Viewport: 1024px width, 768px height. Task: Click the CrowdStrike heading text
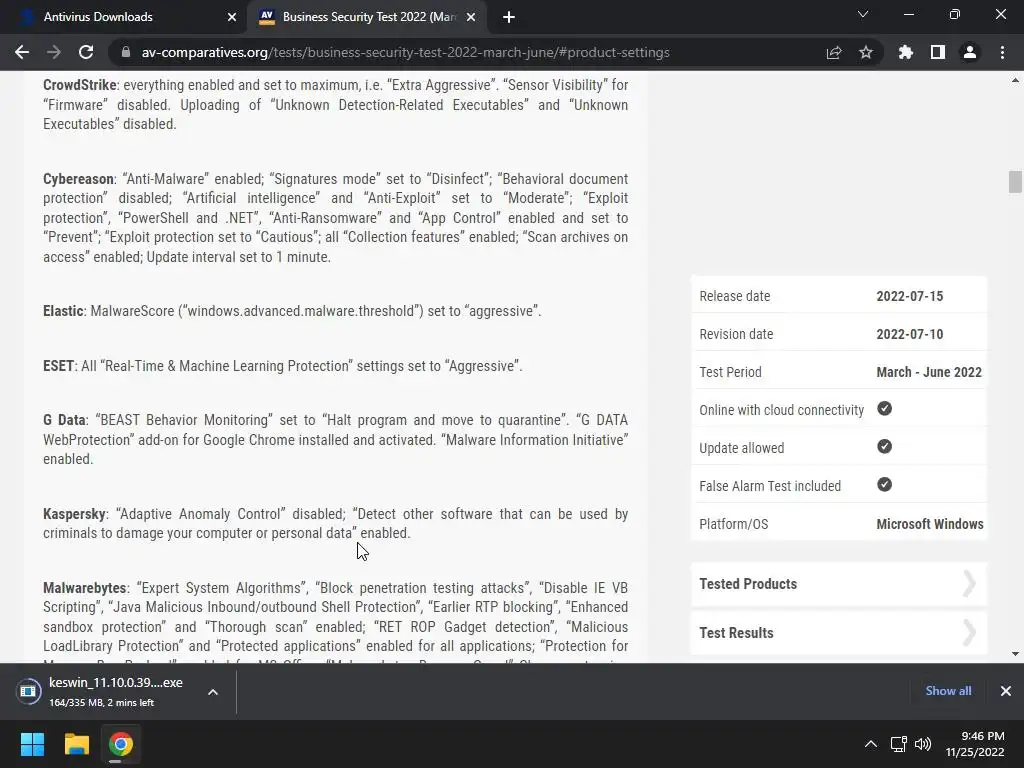pos(80,85)
